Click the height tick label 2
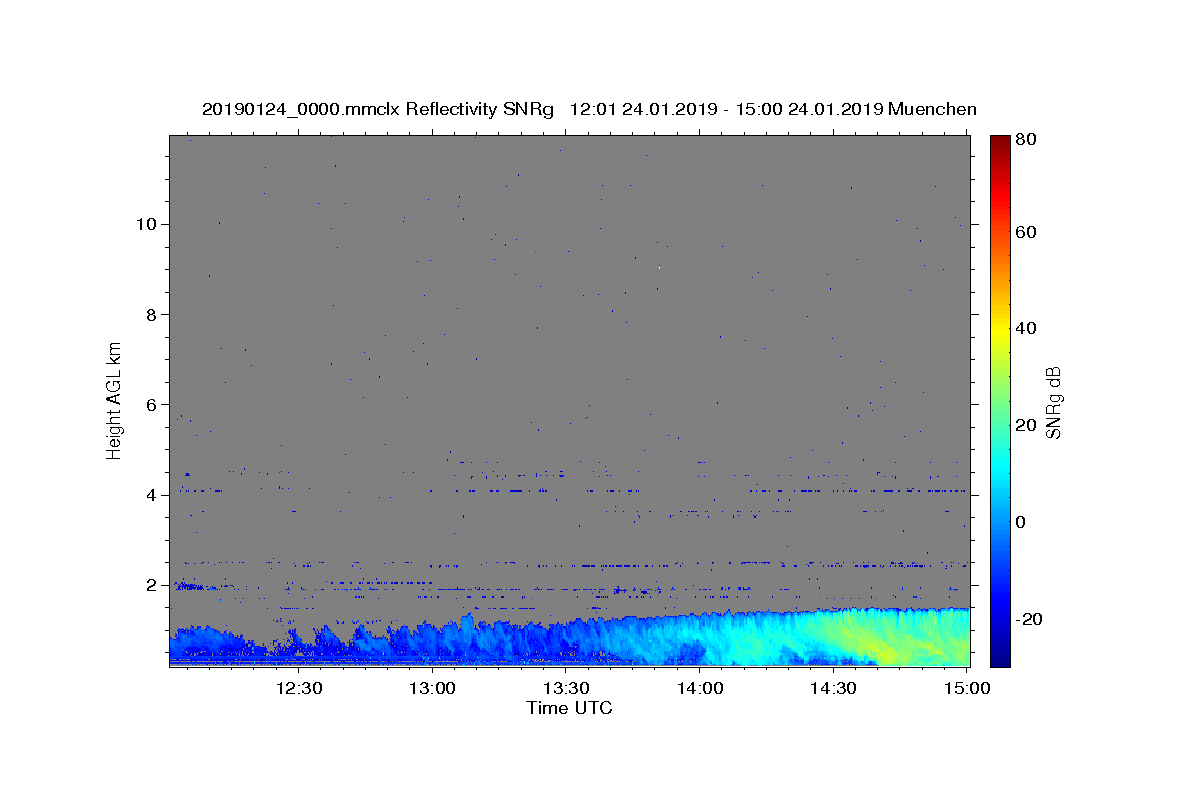 152,585
